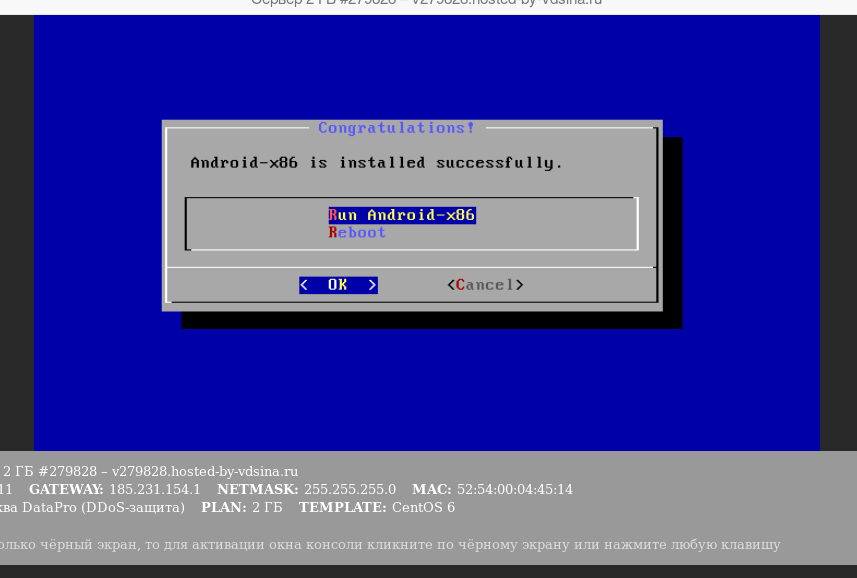This screenshot has width=857, height=578.
Task: Click the hostname v279828.hosted-by-vdsina.ru in the info panel
Action: 205,471
